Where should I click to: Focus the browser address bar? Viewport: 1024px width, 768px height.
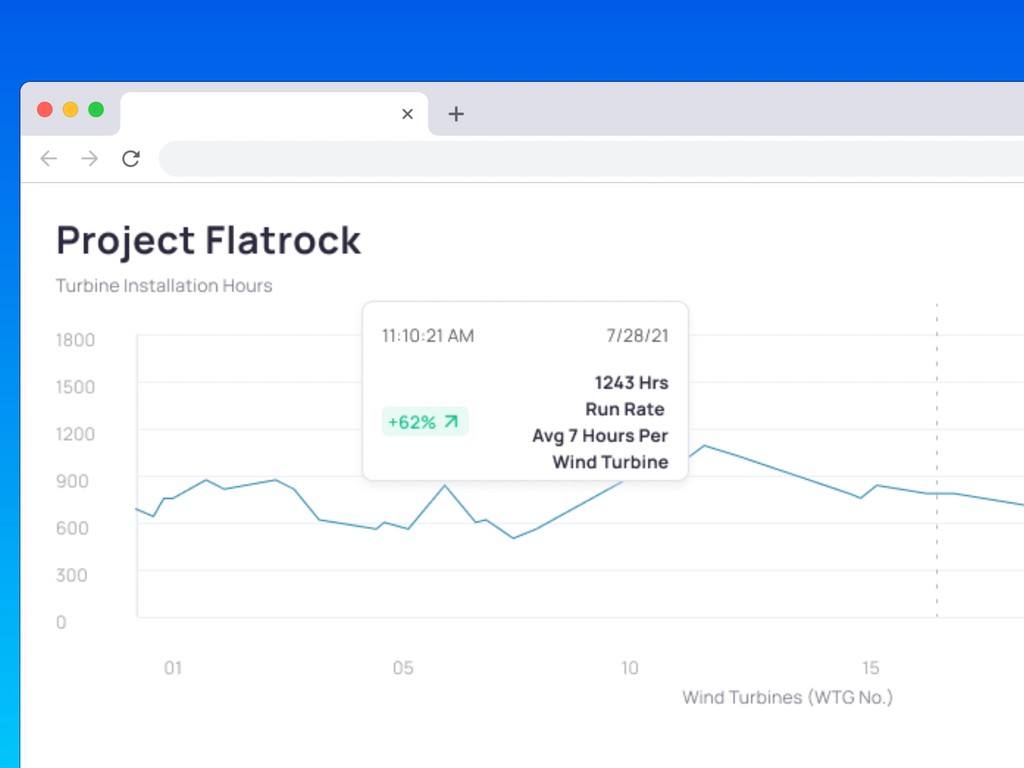coord(591,159)
